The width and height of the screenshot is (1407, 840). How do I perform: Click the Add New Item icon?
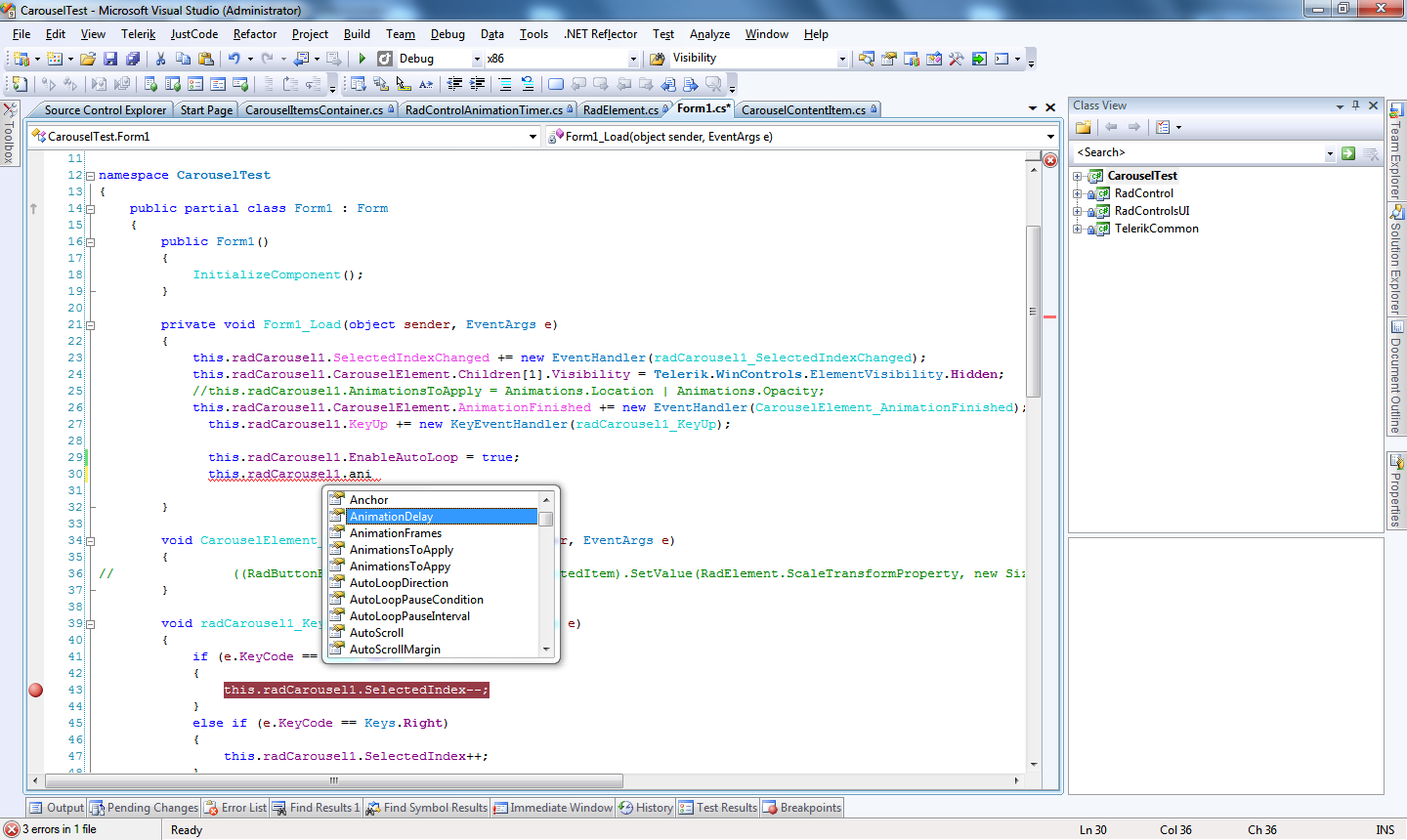point(55,59)
